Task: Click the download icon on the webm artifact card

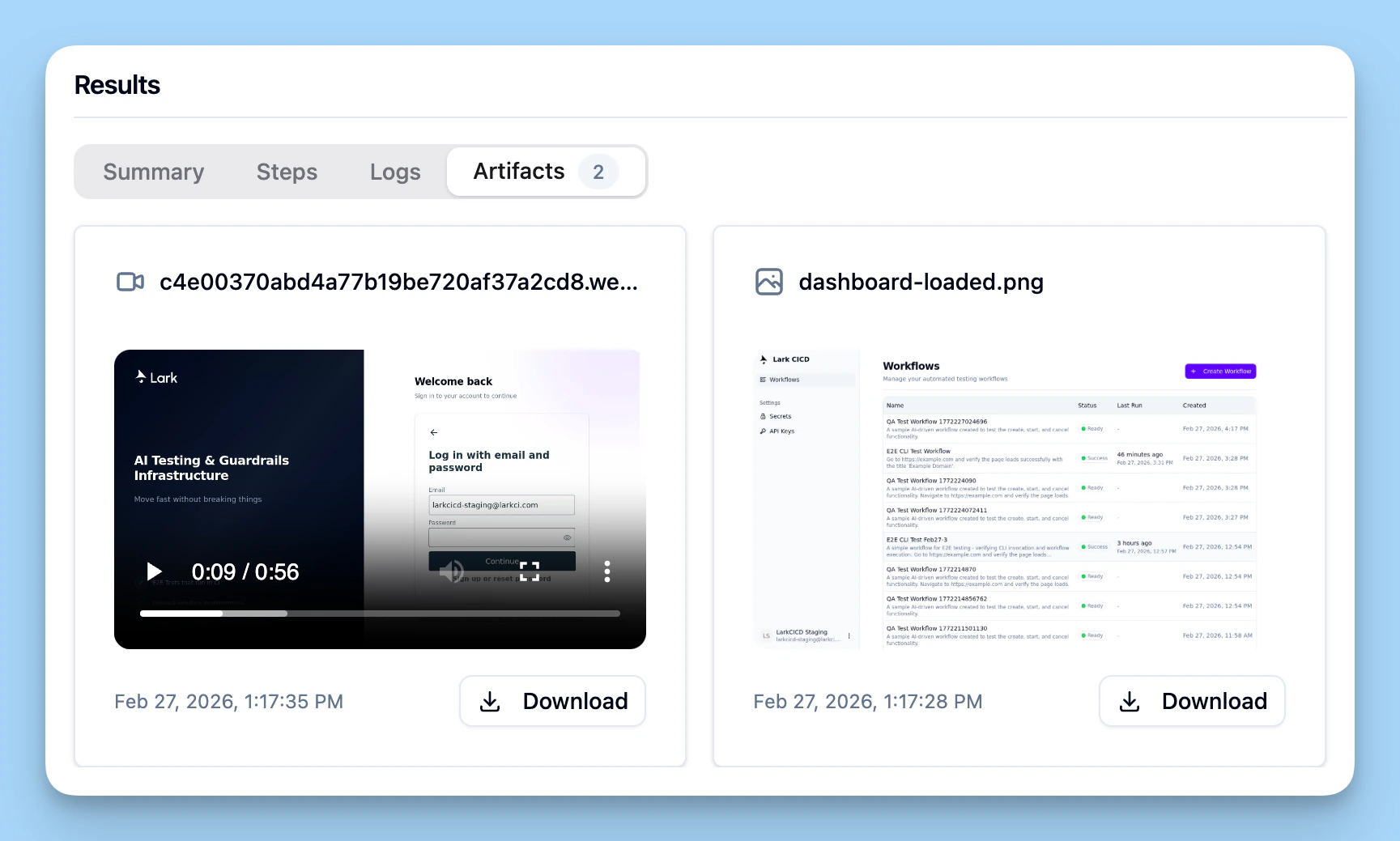Action: coord(490,701)
